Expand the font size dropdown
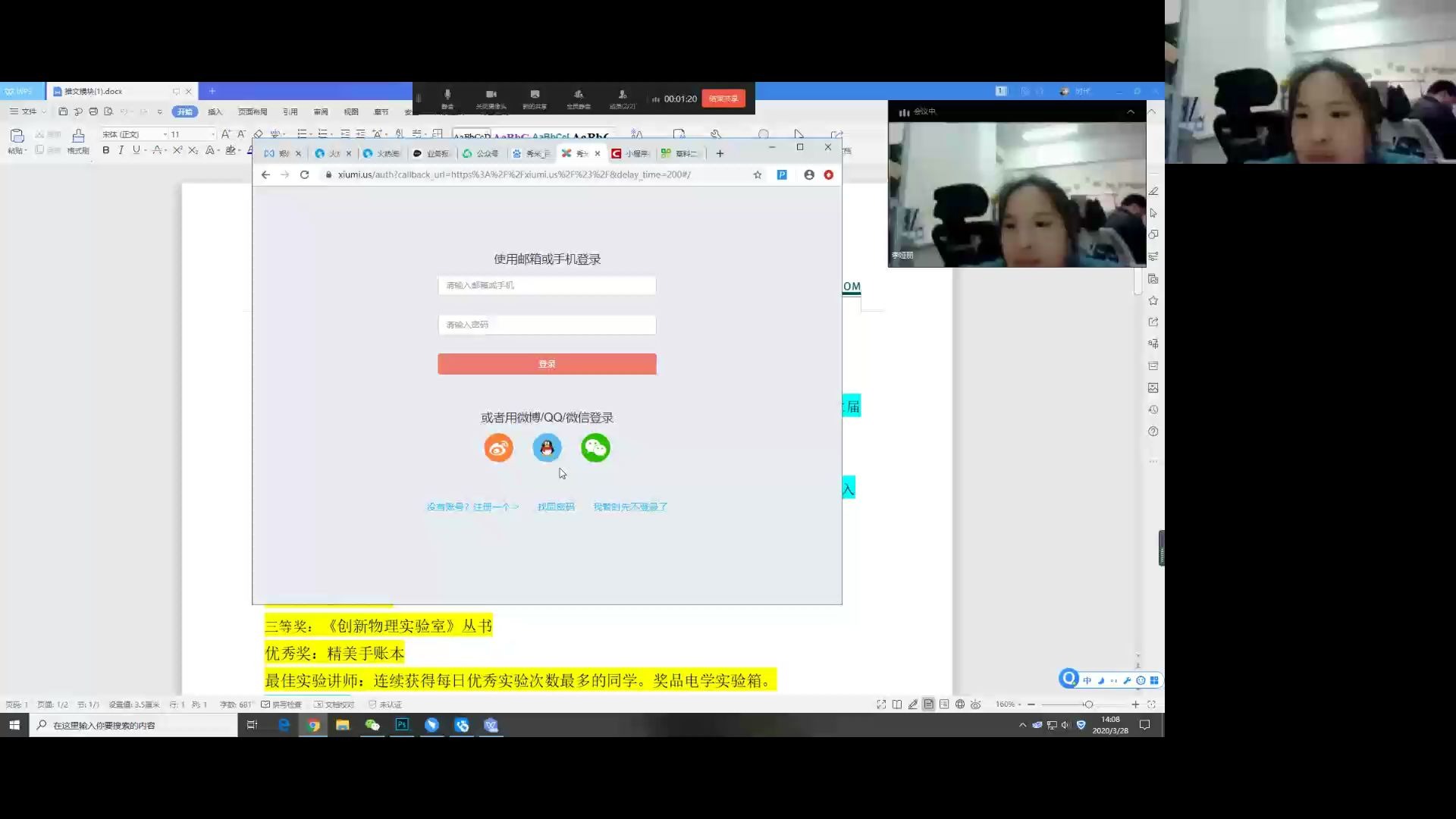The image size is (1456, 819). 212,134
